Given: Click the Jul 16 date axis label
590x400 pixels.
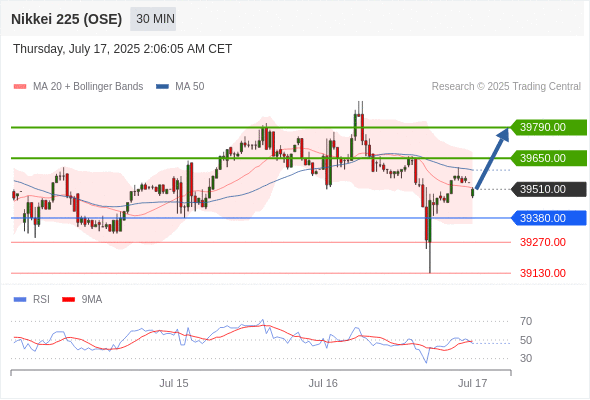Looking at the screenshot, I should [323, 383].
